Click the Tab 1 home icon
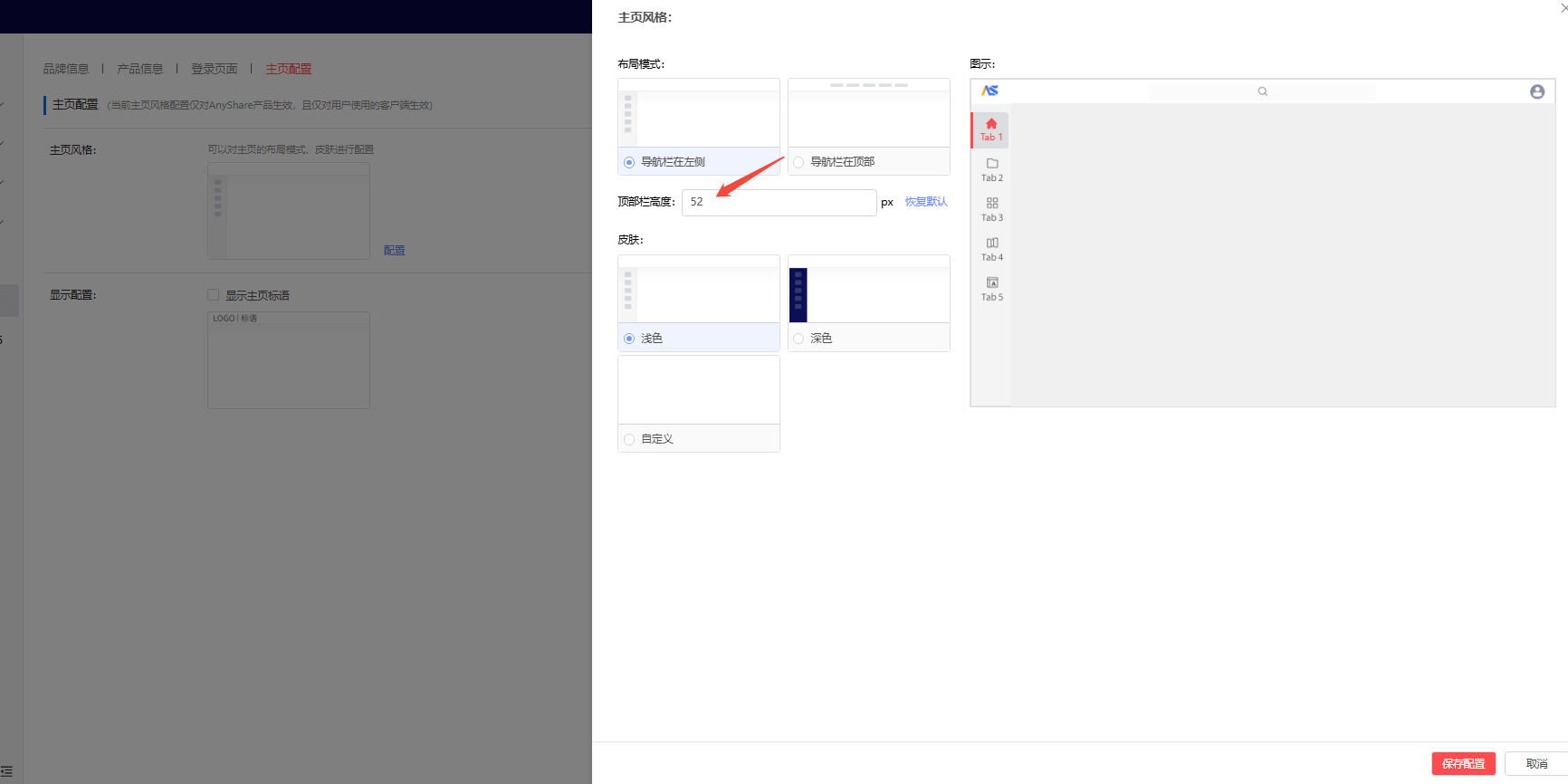1568x784 pixels. point(991,124)
